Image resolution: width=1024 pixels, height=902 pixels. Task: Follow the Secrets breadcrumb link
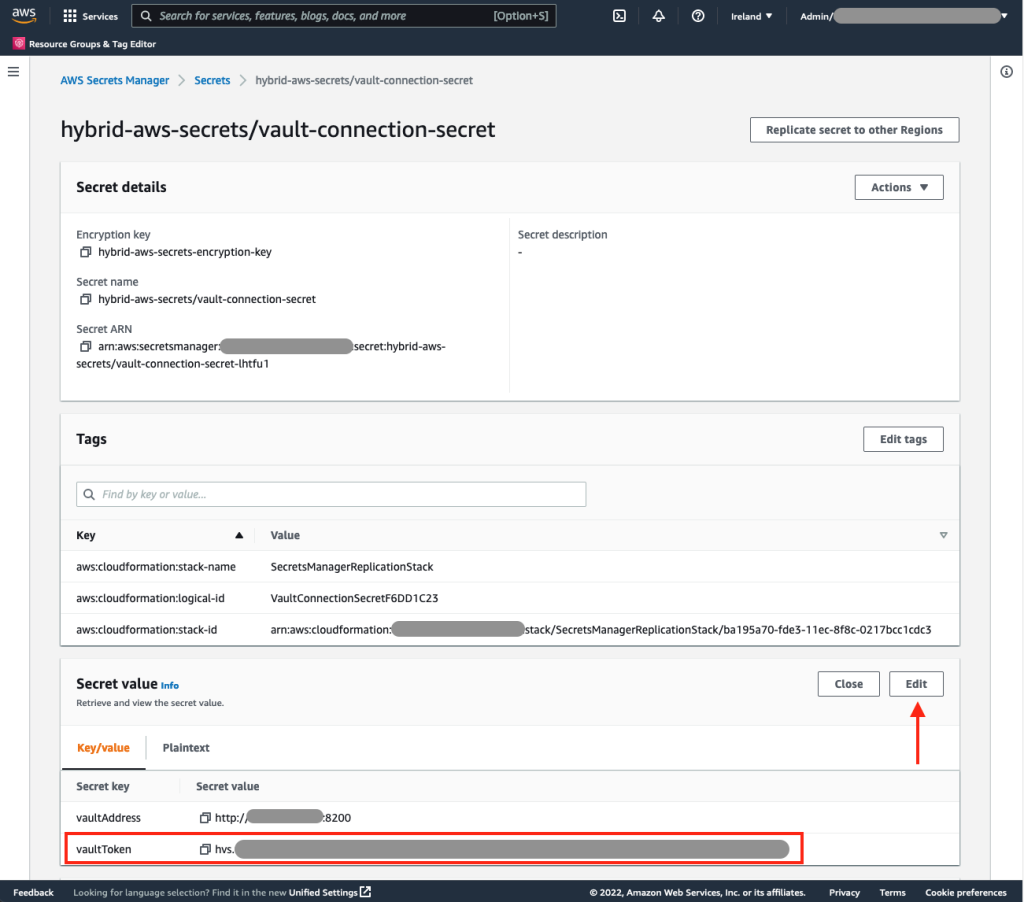pyautogui.click(x=212, y=80)
